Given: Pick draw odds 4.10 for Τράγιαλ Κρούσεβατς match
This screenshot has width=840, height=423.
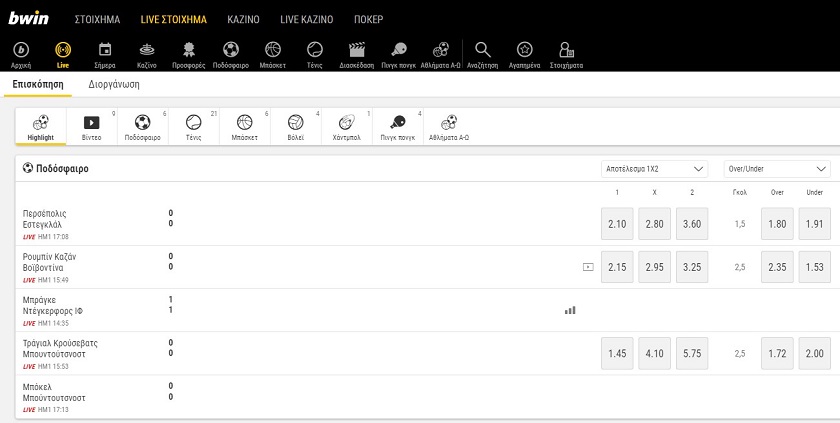Looking at the screenshot, I should click(x=655, y=353).
